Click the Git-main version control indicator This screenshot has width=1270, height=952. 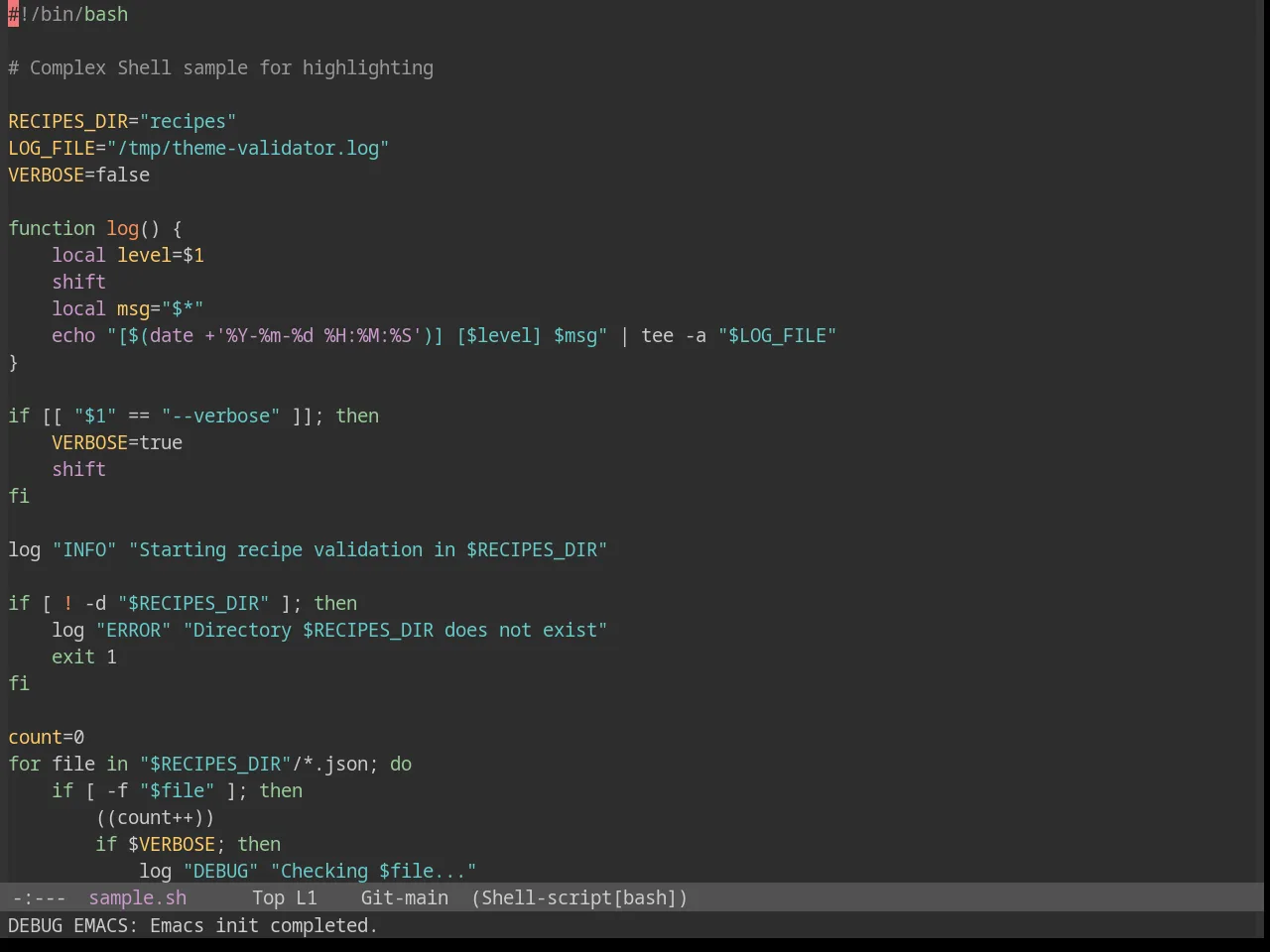point(405,897)
